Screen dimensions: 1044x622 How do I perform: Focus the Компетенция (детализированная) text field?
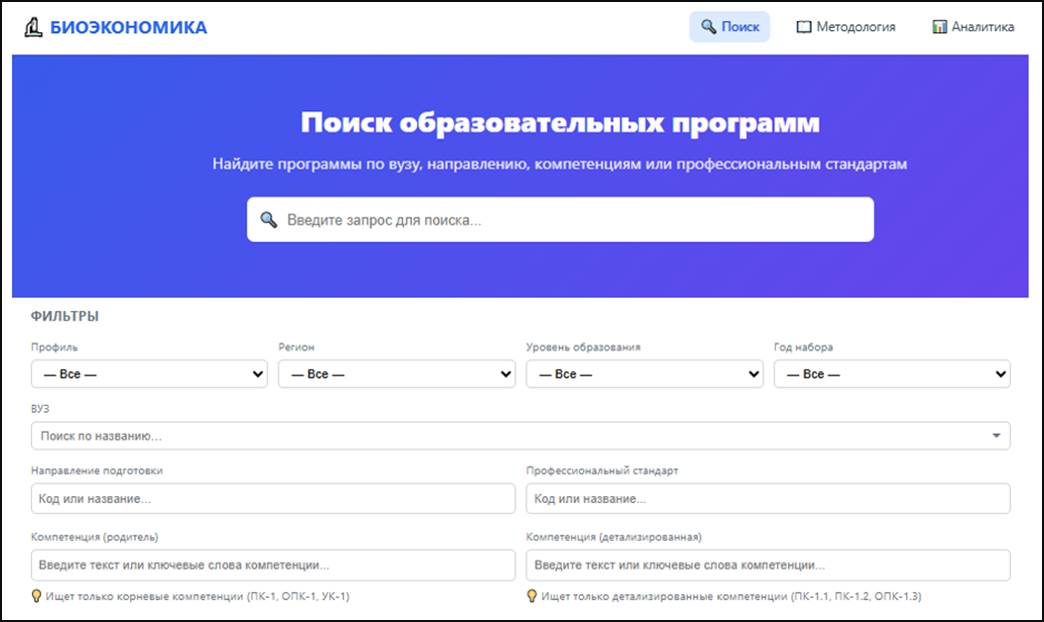(x=768, y=565)
